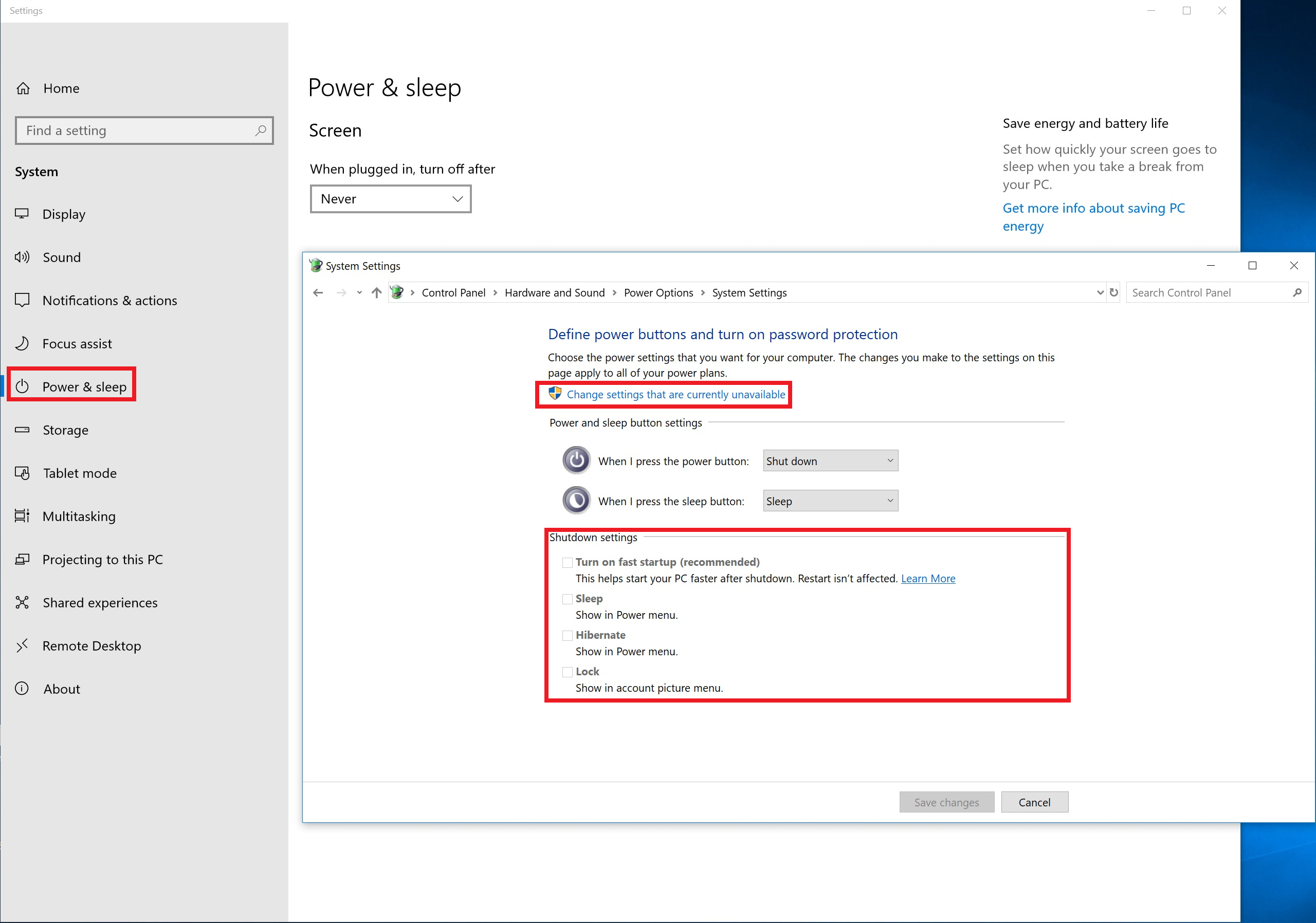Screen dimensions: 1316x923
Task: Toggle the Hibernate power menu checkbox
Action: [568, 635]
